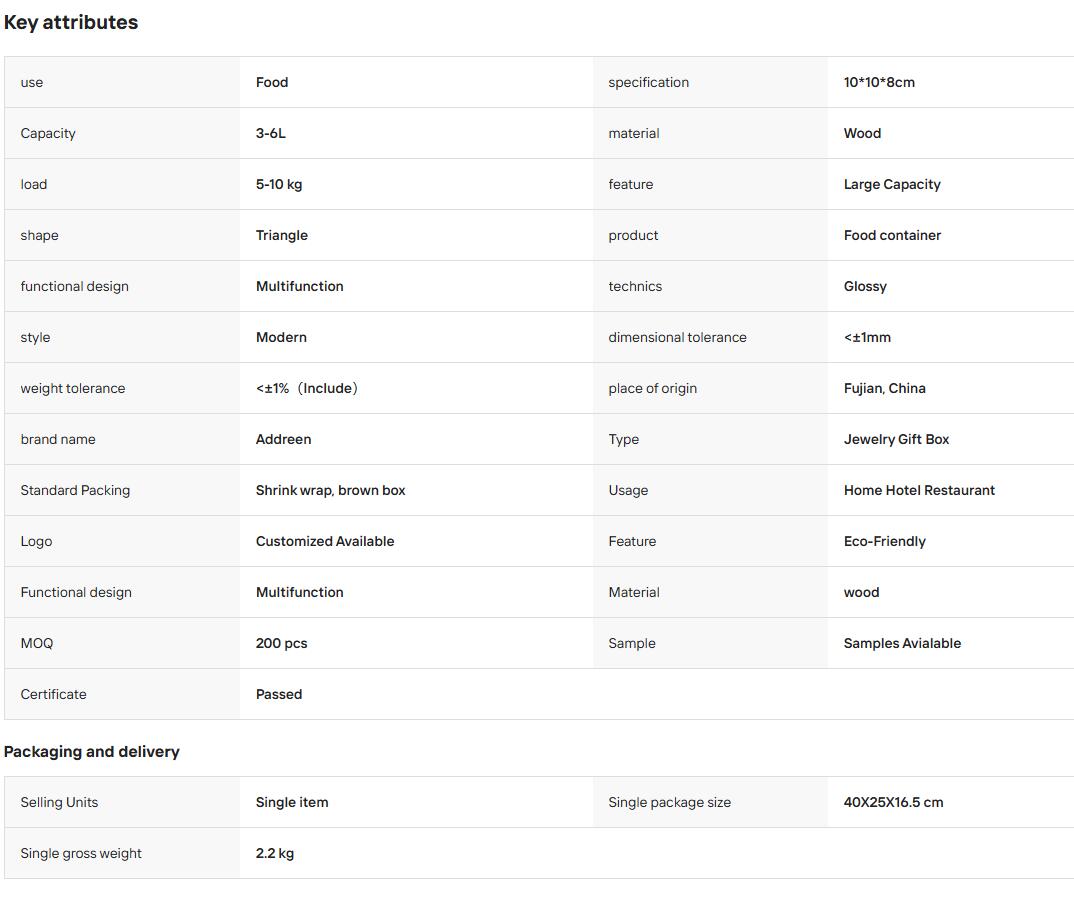
Task: Select the Large Capacity feature value
Action: pos(892,184)
